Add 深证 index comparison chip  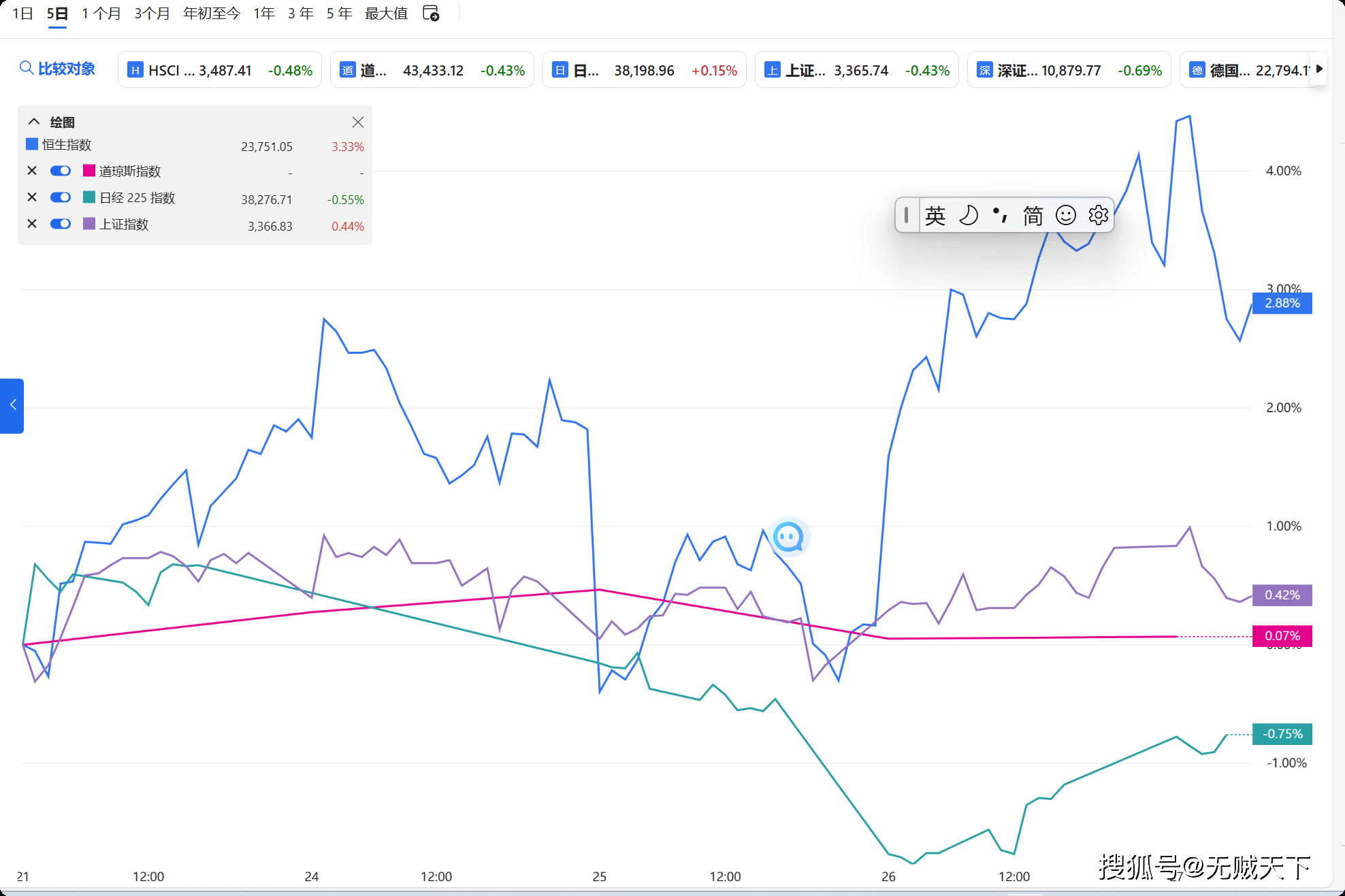(1068, 70)
